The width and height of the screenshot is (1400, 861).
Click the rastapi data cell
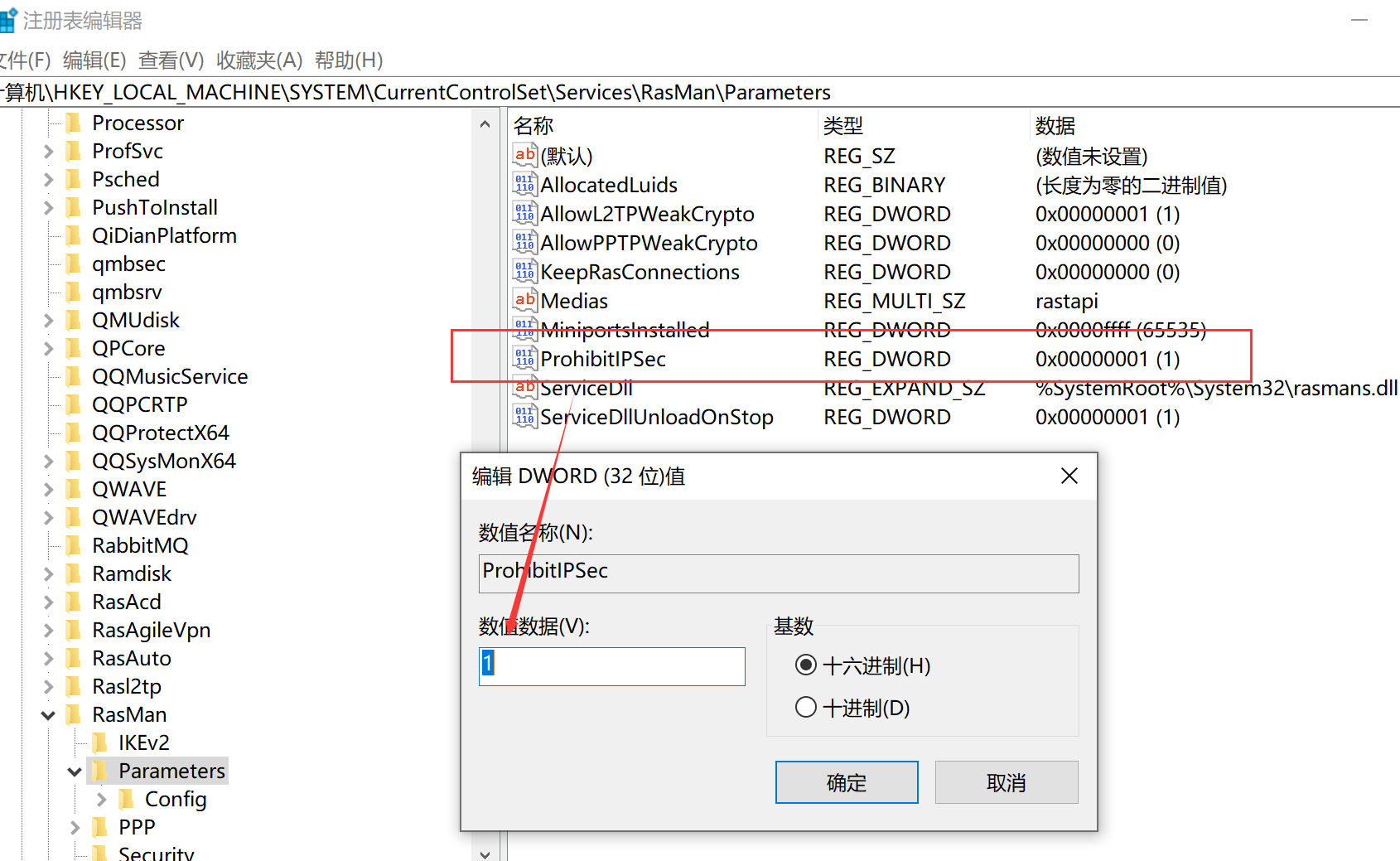pyautogui.click(x=1067, y=301)
